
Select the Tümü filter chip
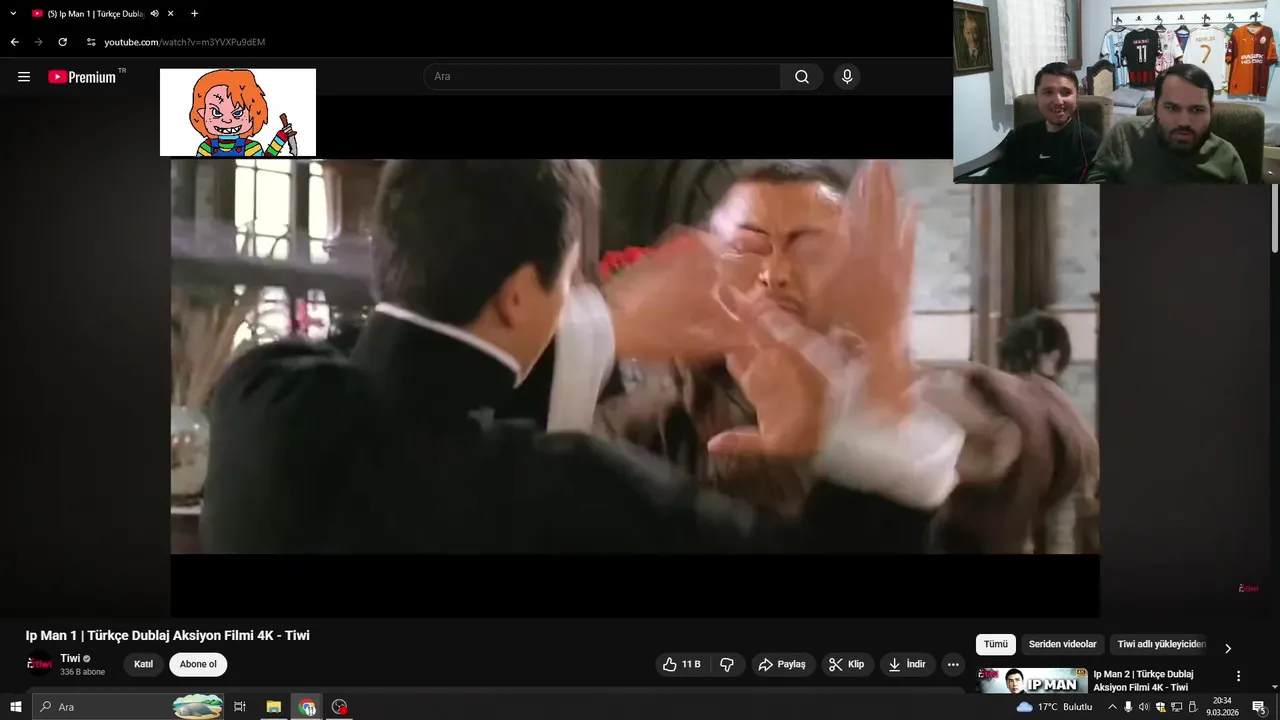996,645
